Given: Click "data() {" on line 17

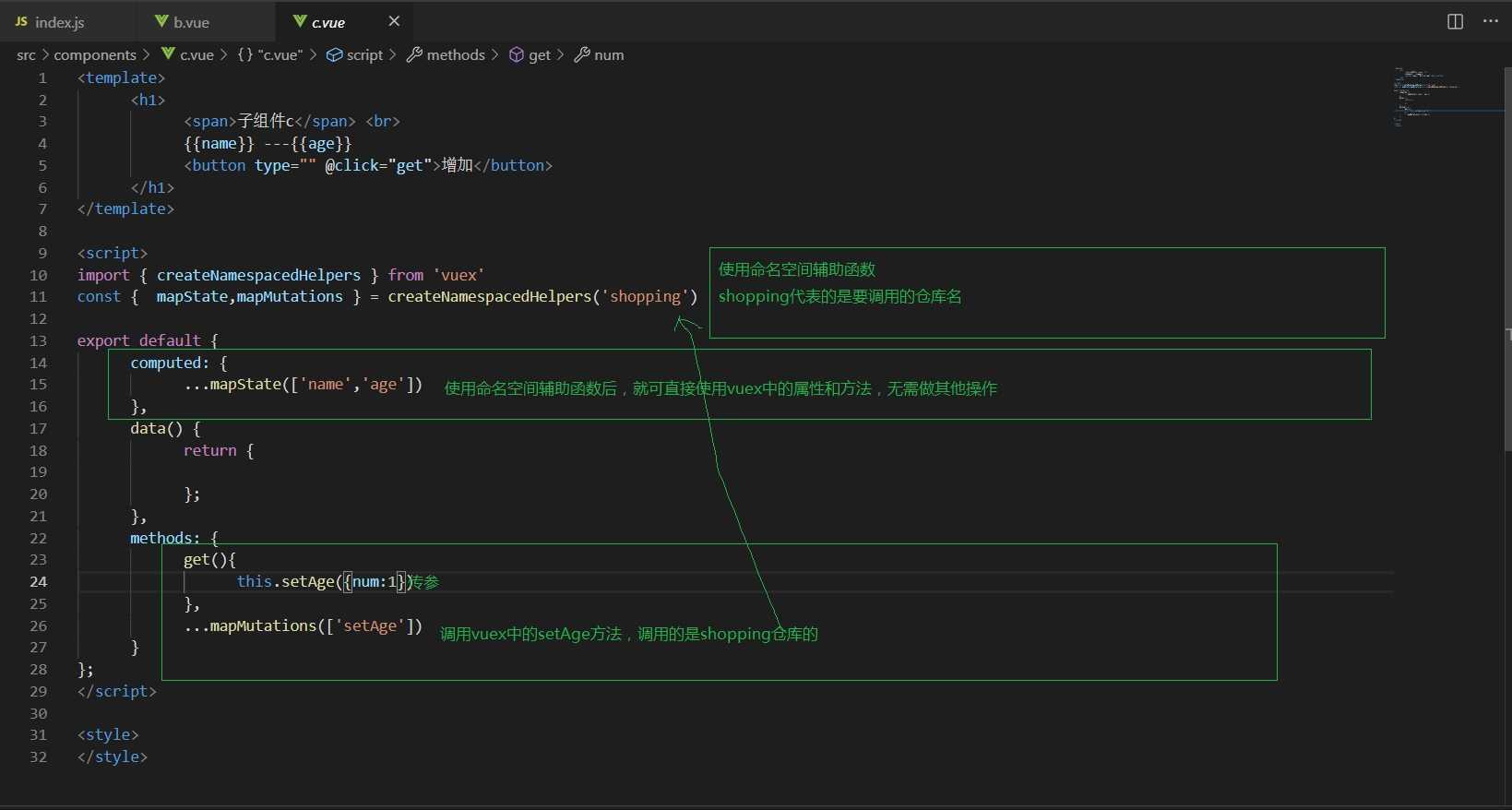Looking at the screenshot, I should (x=165, y=428).
